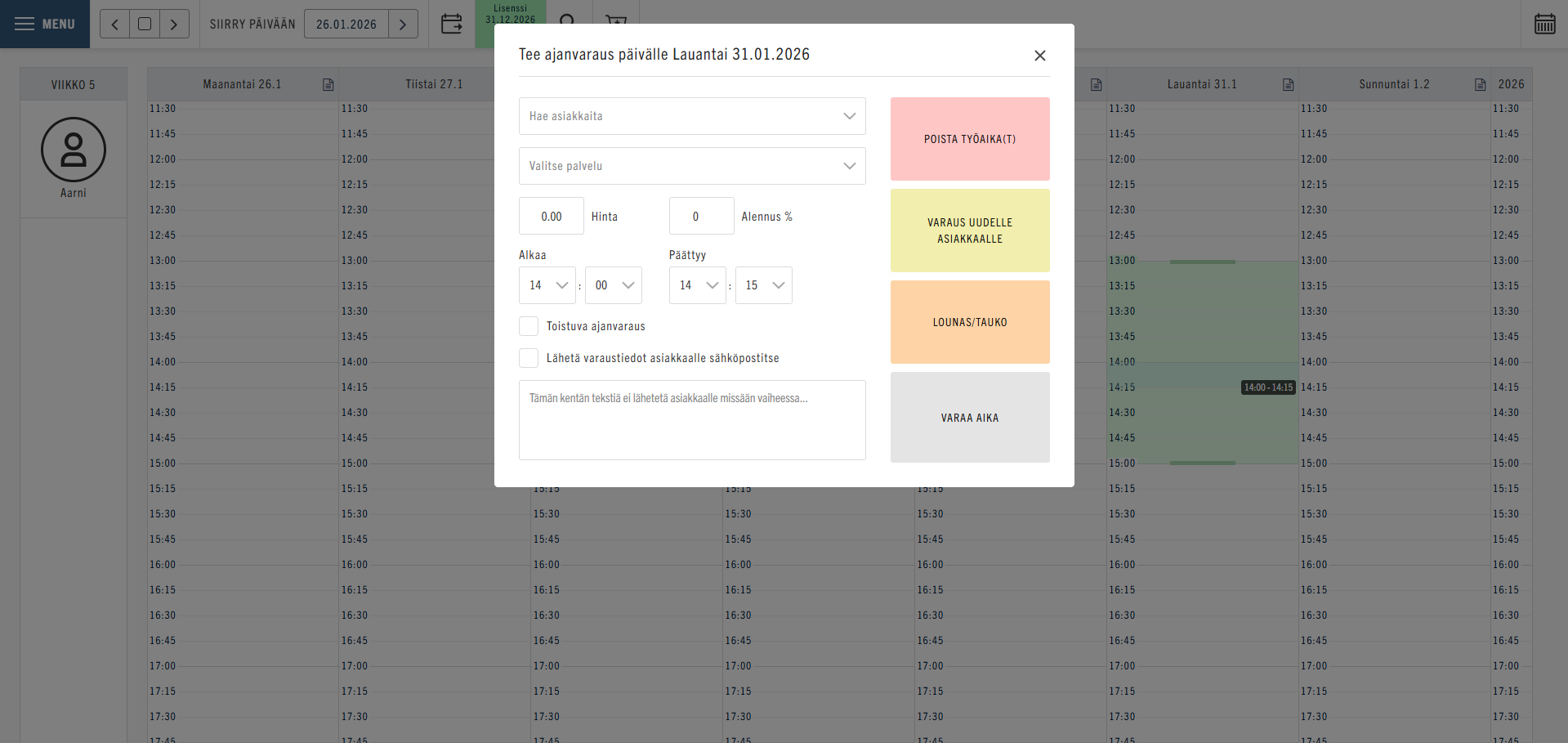
Task: Open the Sunnuntai 1.2 day notes icon
Action: click(1480, 85)
